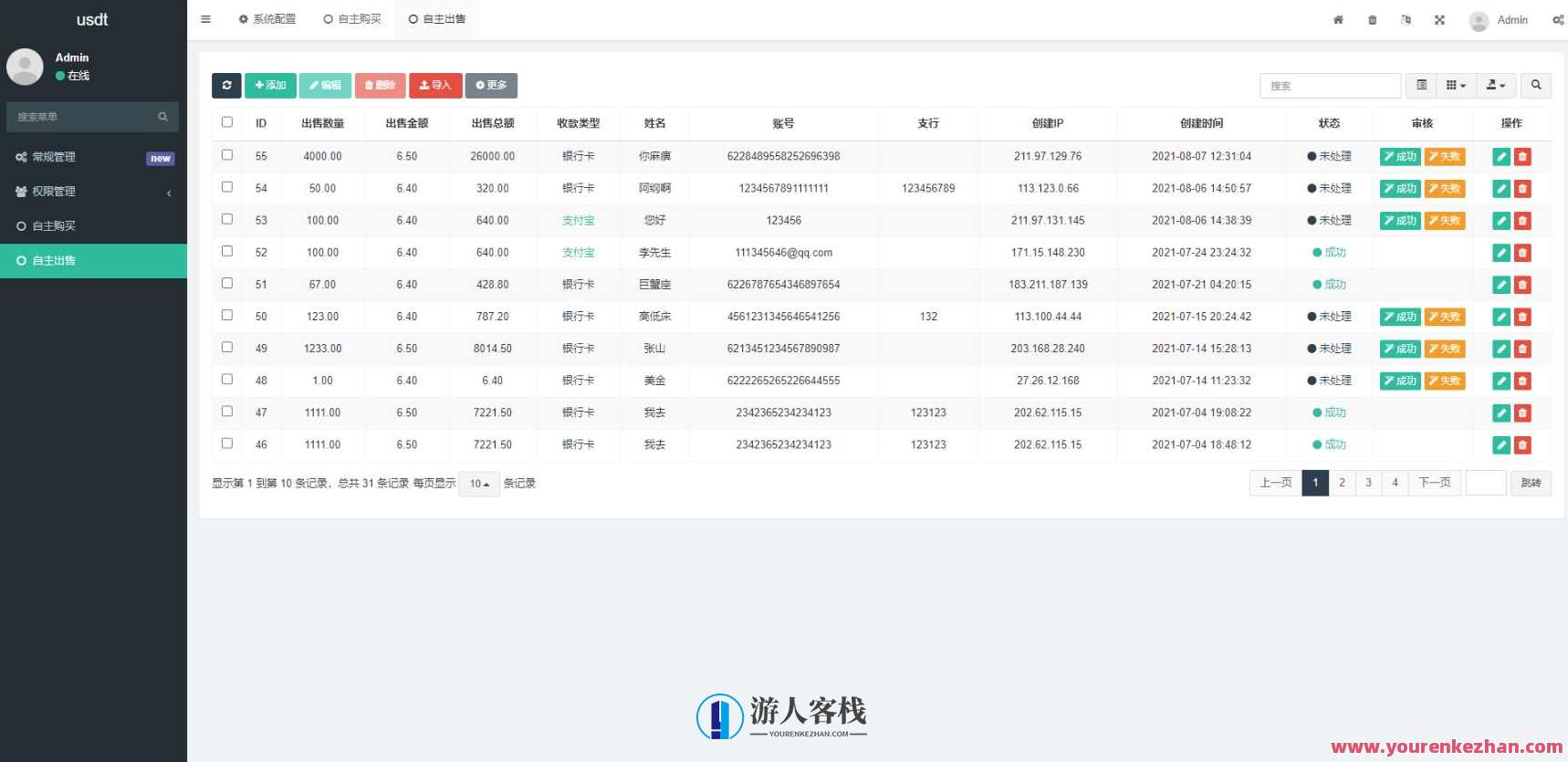Open the columns grid dropdown
The height and width of the screenshot is (762, 1568).
(1456, 85)
